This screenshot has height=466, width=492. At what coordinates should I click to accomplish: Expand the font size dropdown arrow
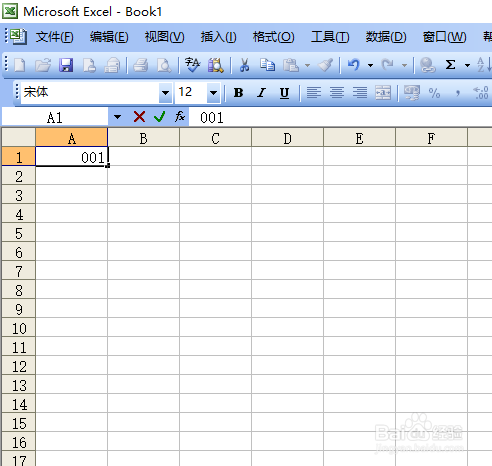tap(213, 92)
